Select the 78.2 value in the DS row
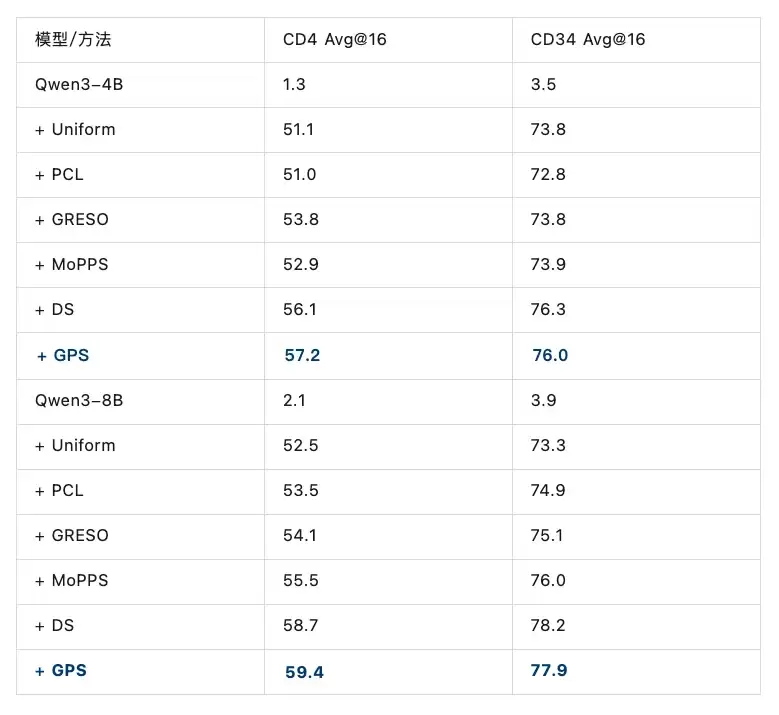 click(x=548, y=625)
